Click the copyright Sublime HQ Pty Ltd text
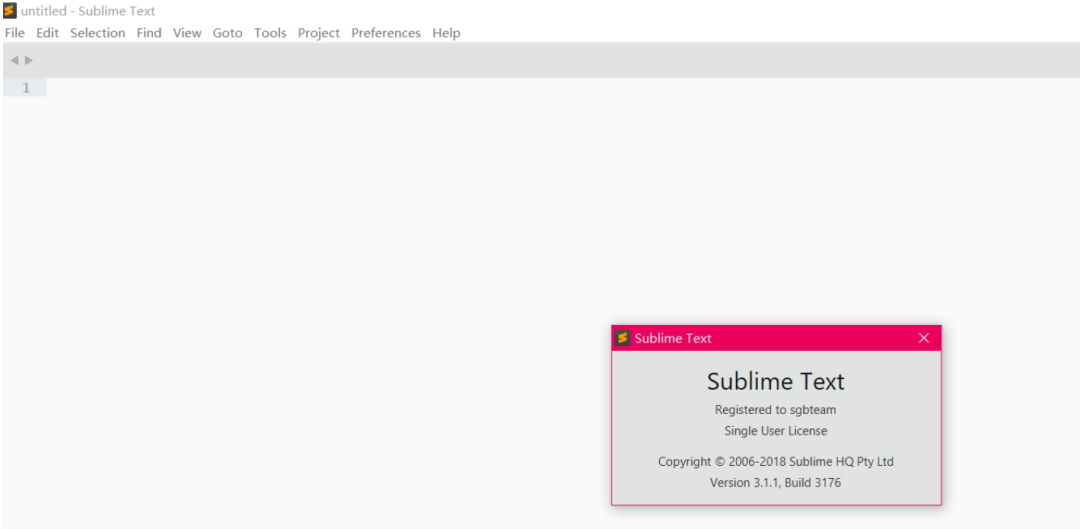This screenshot has width=1080, height=529. [776, 461]
